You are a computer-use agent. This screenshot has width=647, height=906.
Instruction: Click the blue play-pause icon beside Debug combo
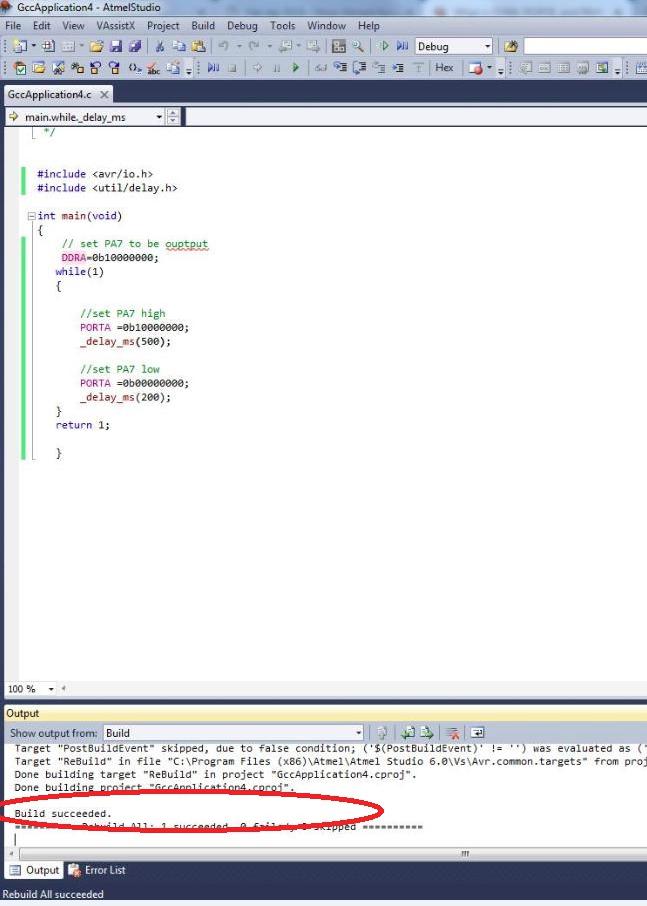click(402, 46)
